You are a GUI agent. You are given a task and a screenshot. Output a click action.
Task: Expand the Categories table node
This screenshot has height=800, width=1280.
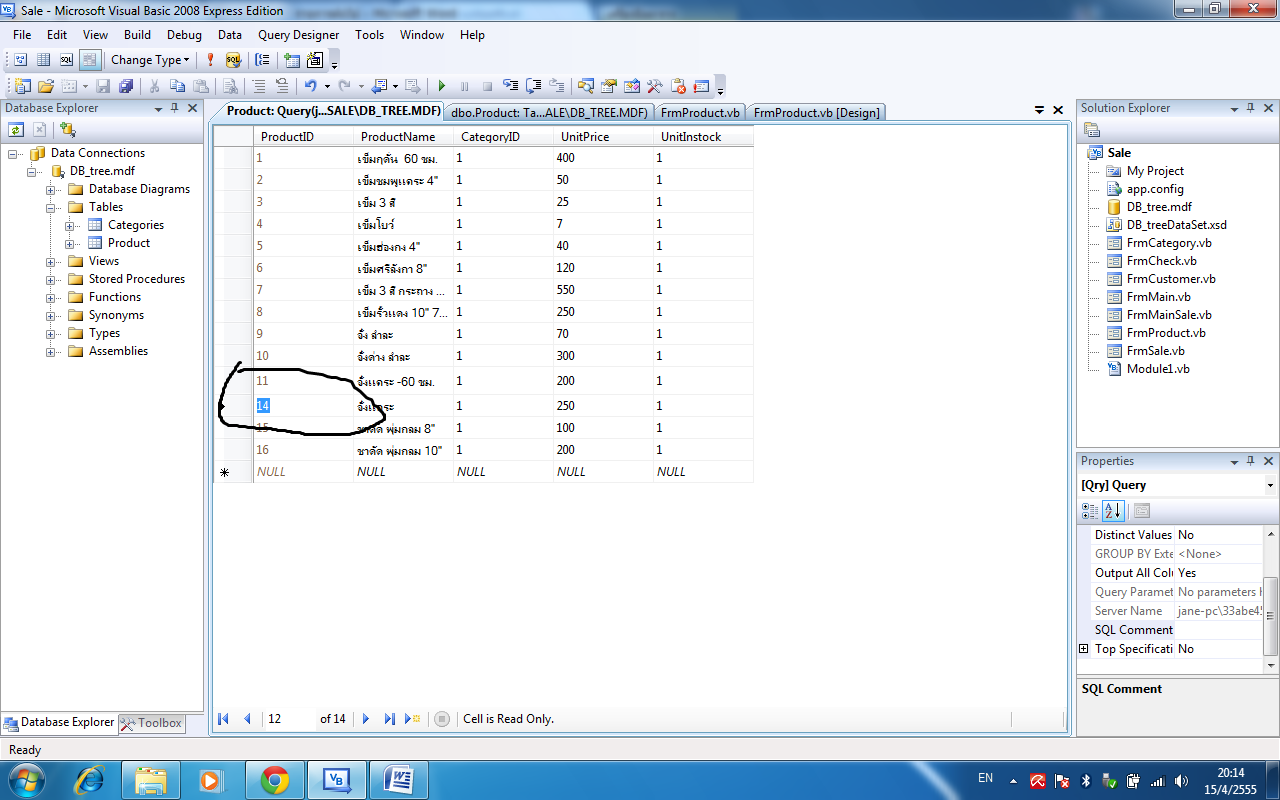[70, 226]
